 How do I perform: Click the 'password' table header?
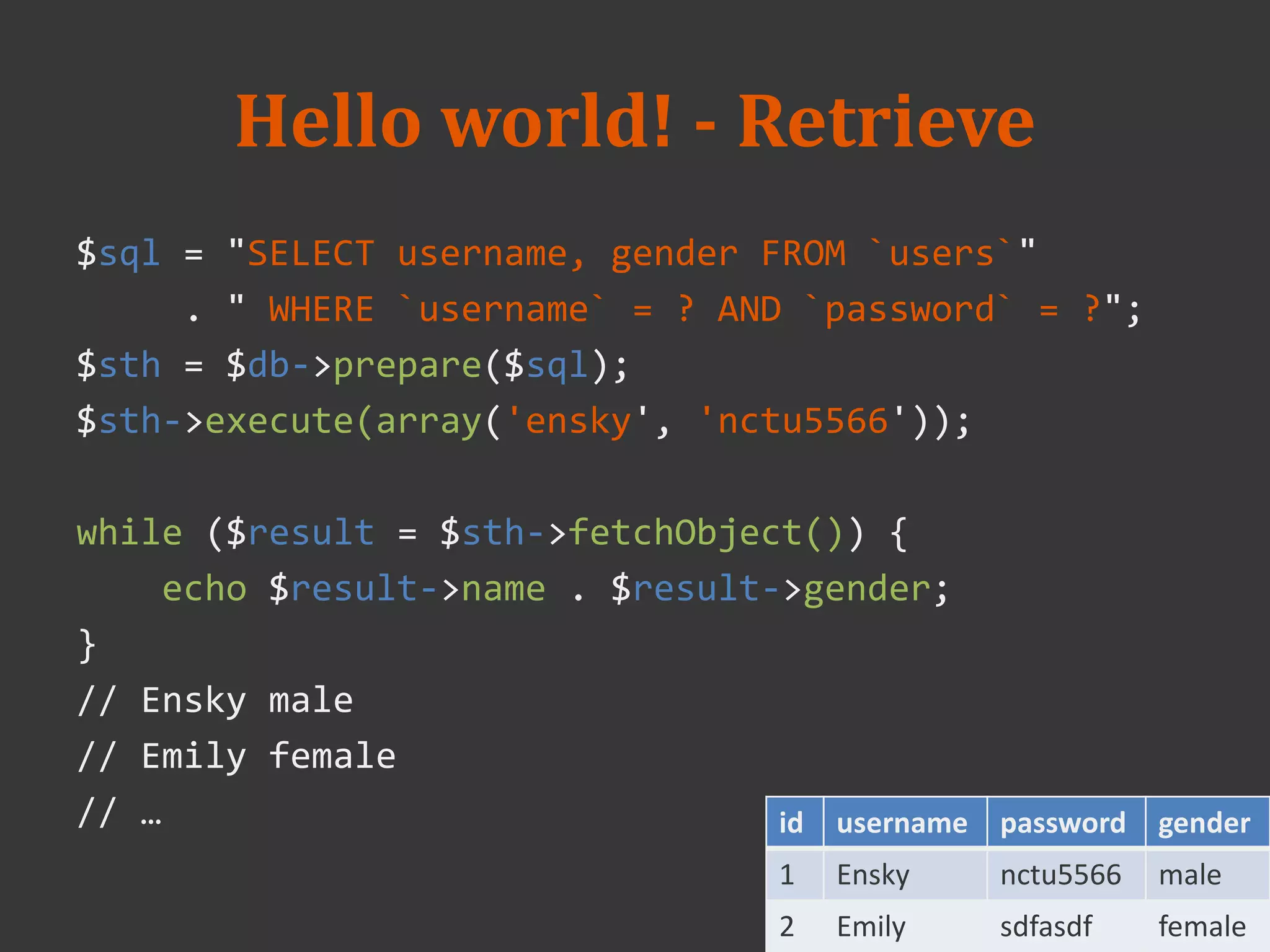pyautogui.click(x=1065, y=822)
